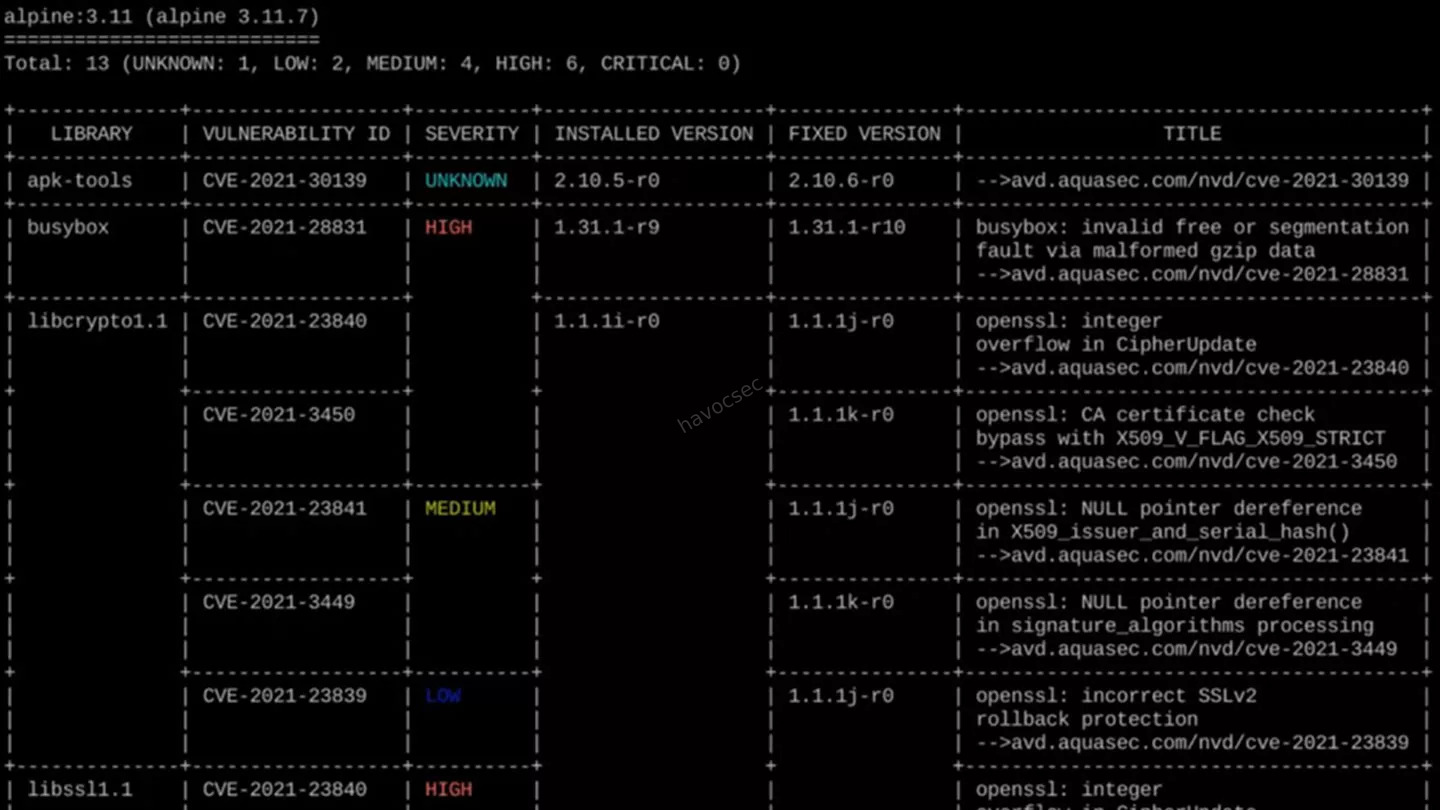The width and height of the screenshot is (1440, 810).
Task: Select the FIXED VERSION column header
Action: pos(864,134)
